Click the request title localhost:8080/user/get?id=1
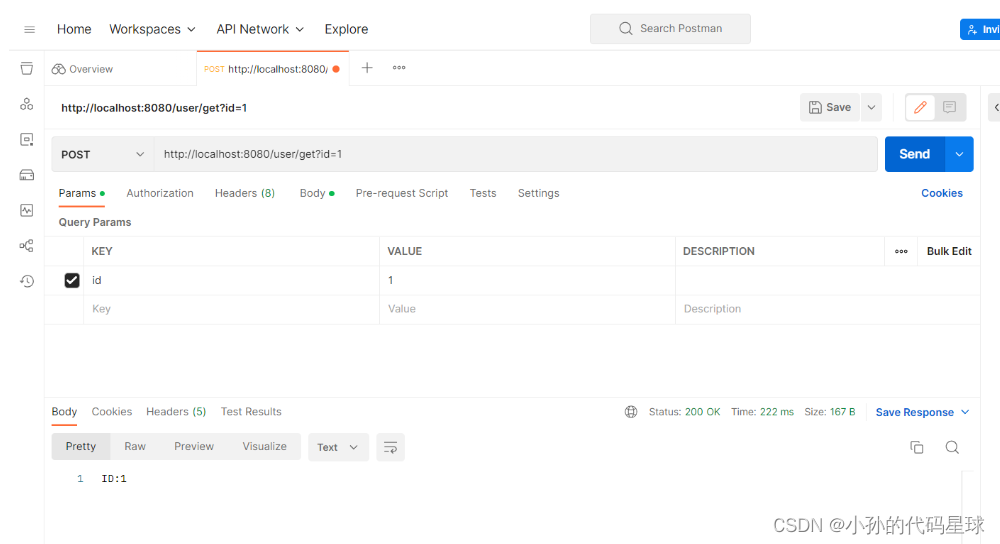 point(154,108)
